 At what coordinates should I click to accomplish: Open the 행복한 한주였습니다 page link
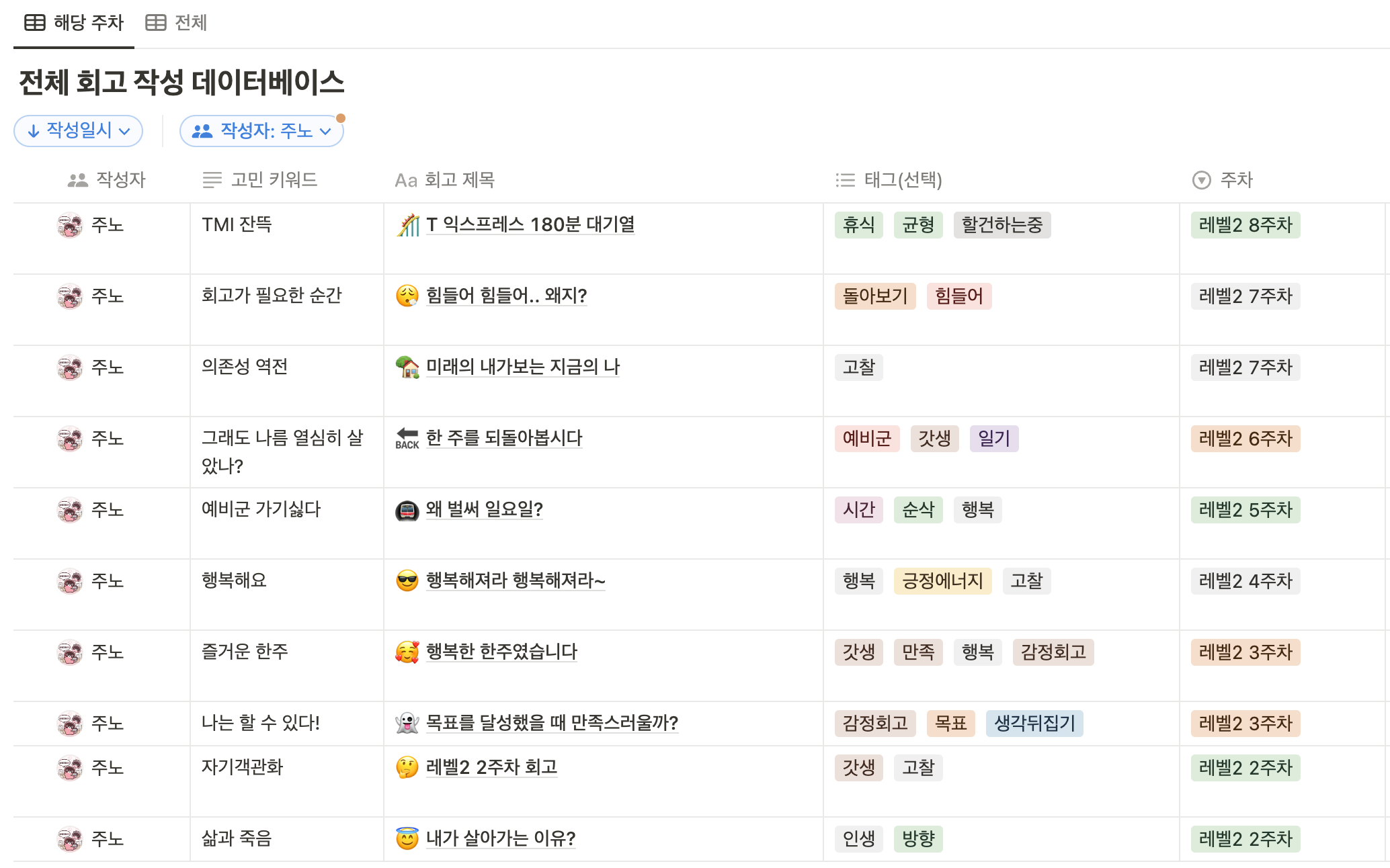tap(501, 652)
